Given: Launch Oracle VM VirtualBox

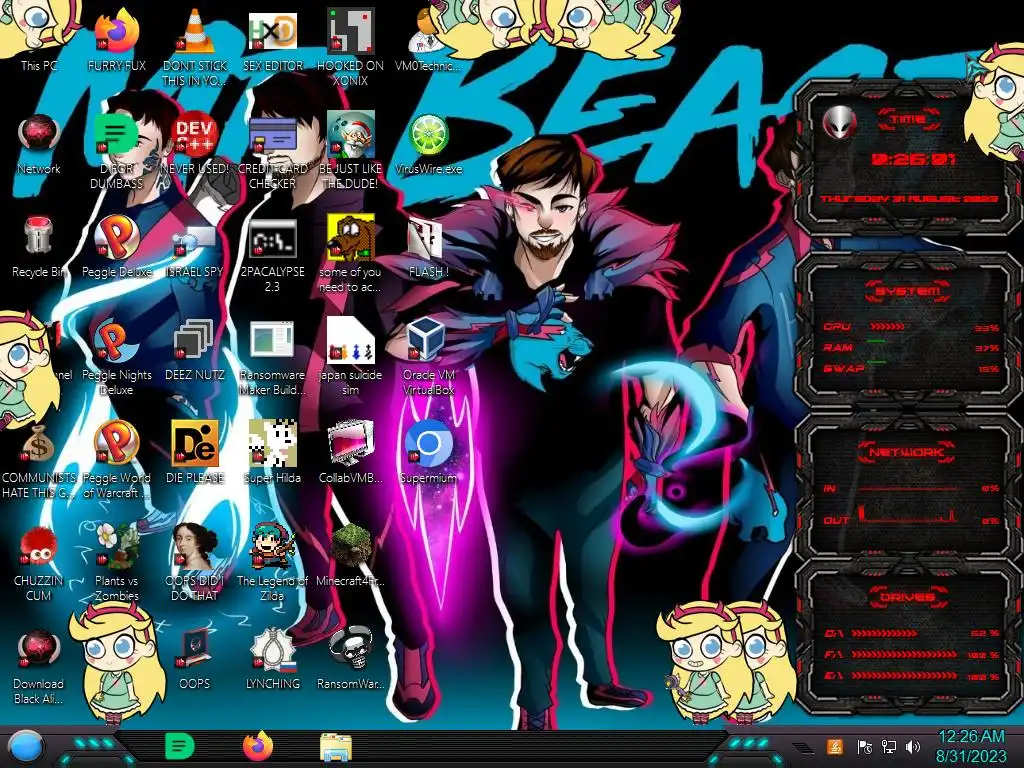Looking at the screenshot, I should coord(428,357).
